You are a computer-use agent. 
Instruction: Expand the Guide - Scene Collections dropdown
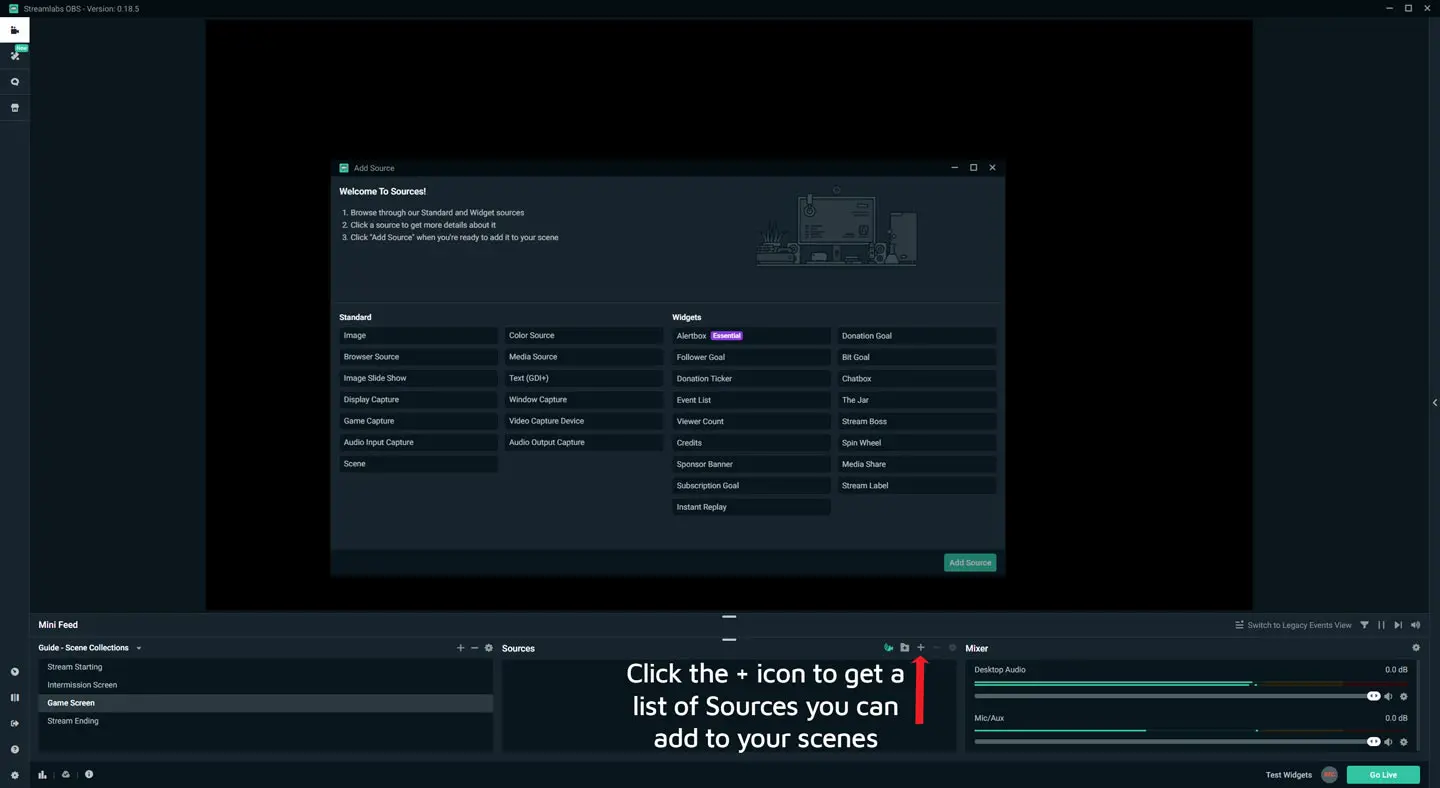point(90,648)
